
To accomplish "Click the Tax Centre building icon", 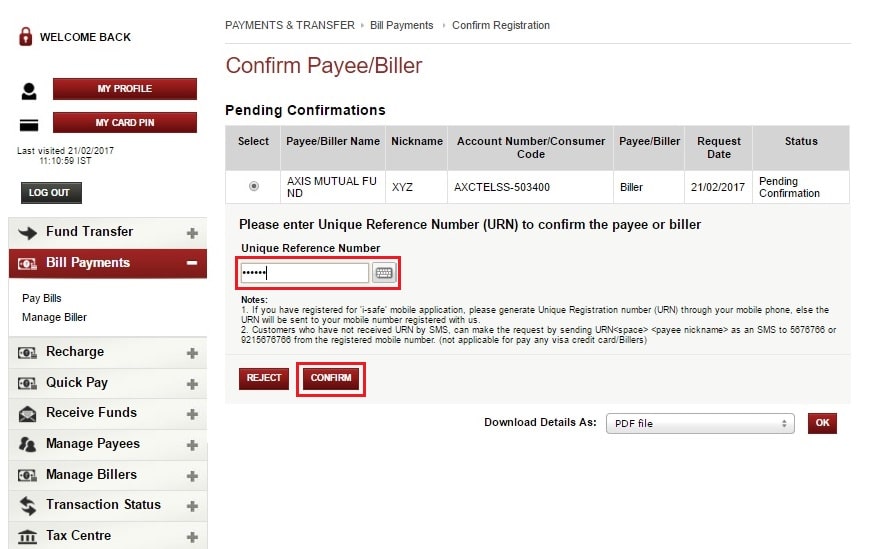I will point(28,536).
